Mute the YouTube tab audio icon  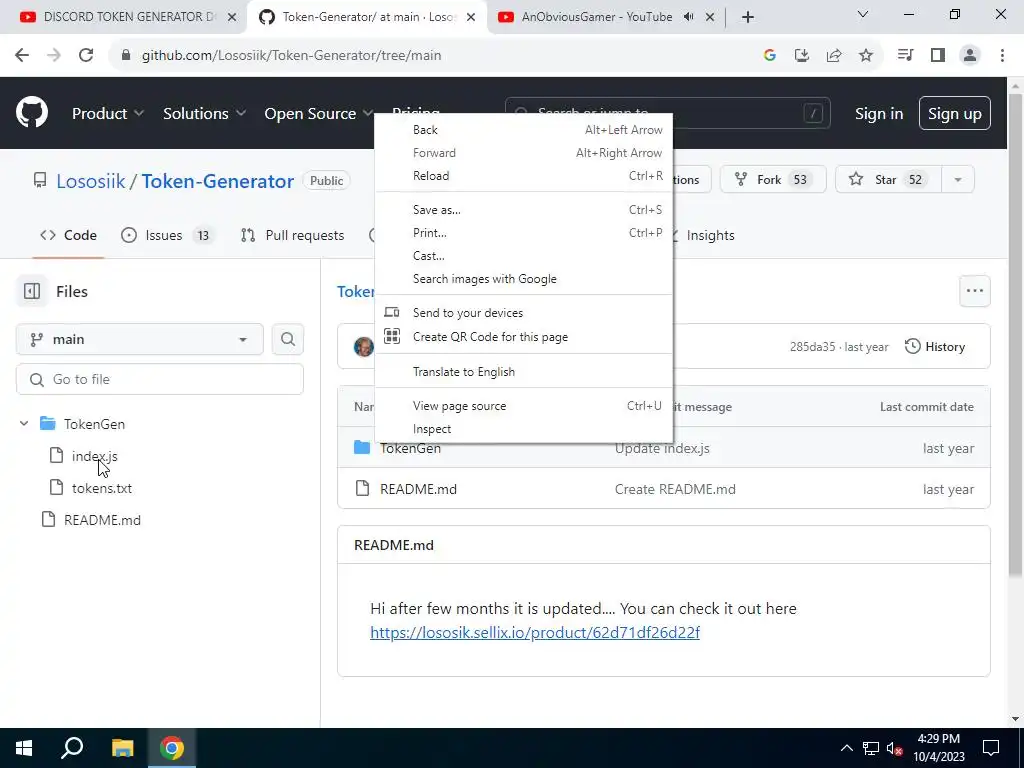click(688, 17)
